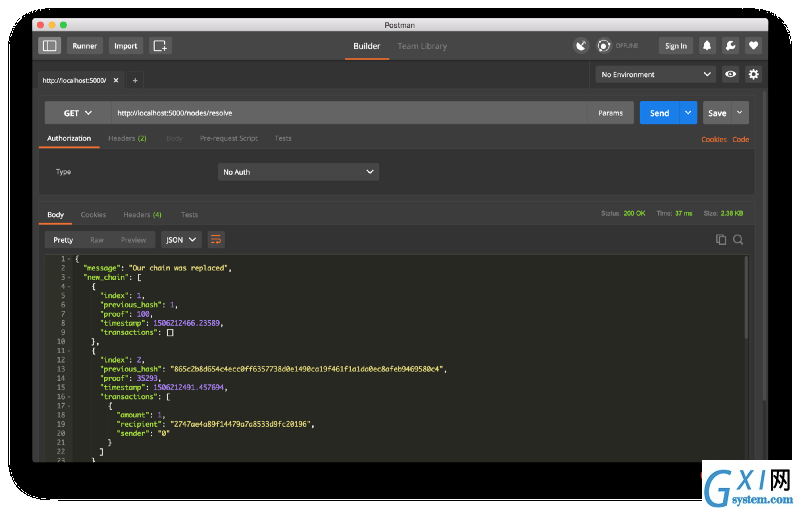
Task: Open the Pre-request Script tab
Action: [229, 138]
